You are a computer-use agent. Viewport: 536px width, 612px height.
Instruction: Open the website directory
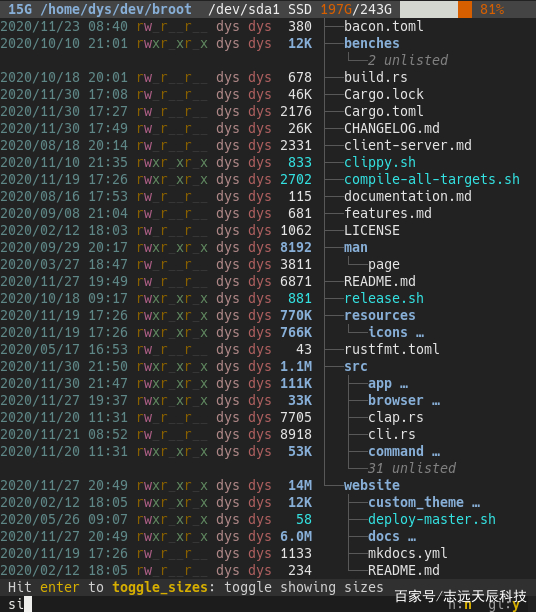pyautogui.click(x=372, y=485)
